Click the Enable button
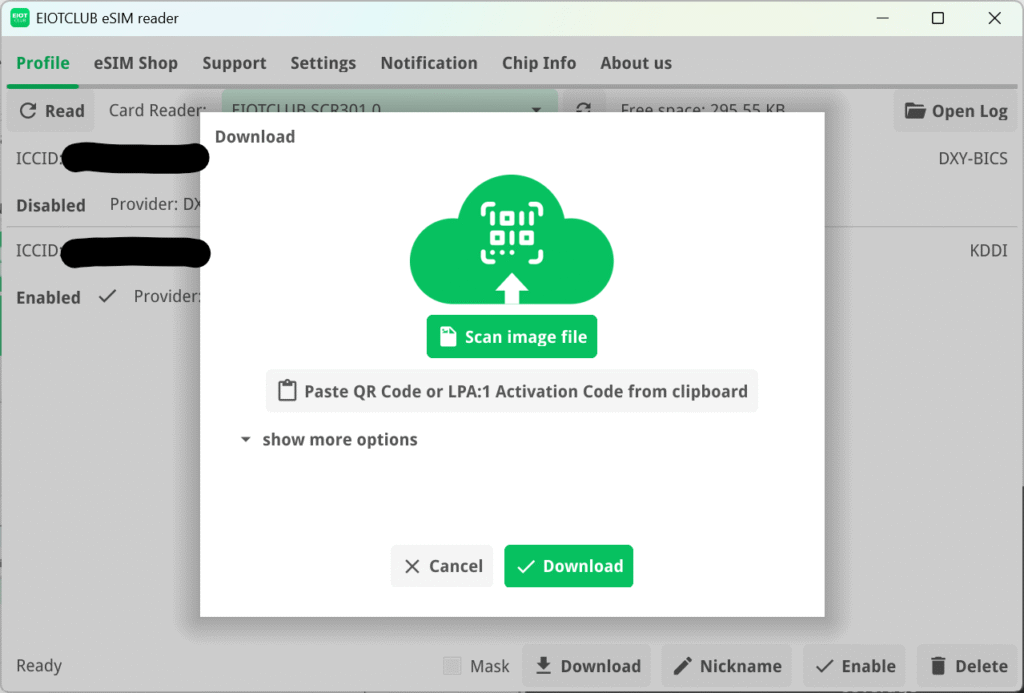Image resolution: width=1024 pixels, height=693 pixels. coord(855,666)
